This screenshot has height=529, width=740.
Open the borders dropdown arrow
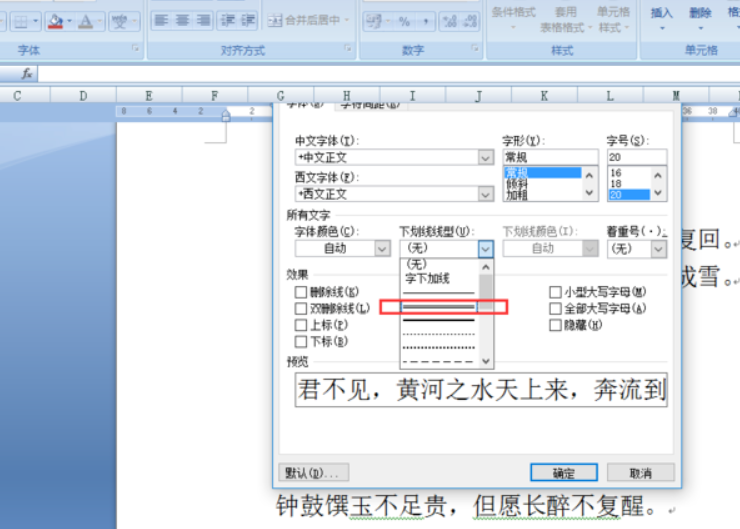[35, 21]
